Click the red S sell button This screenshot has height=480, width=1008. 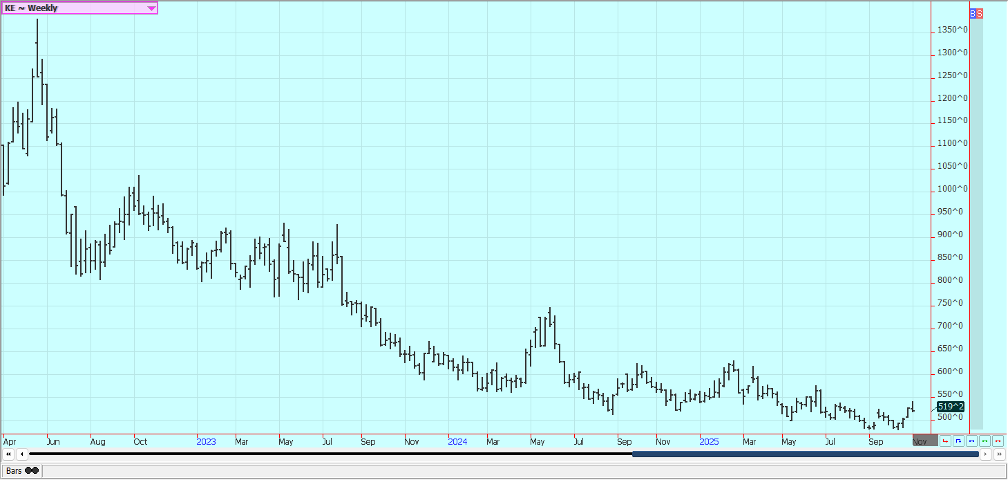click(x=980, y=13)
